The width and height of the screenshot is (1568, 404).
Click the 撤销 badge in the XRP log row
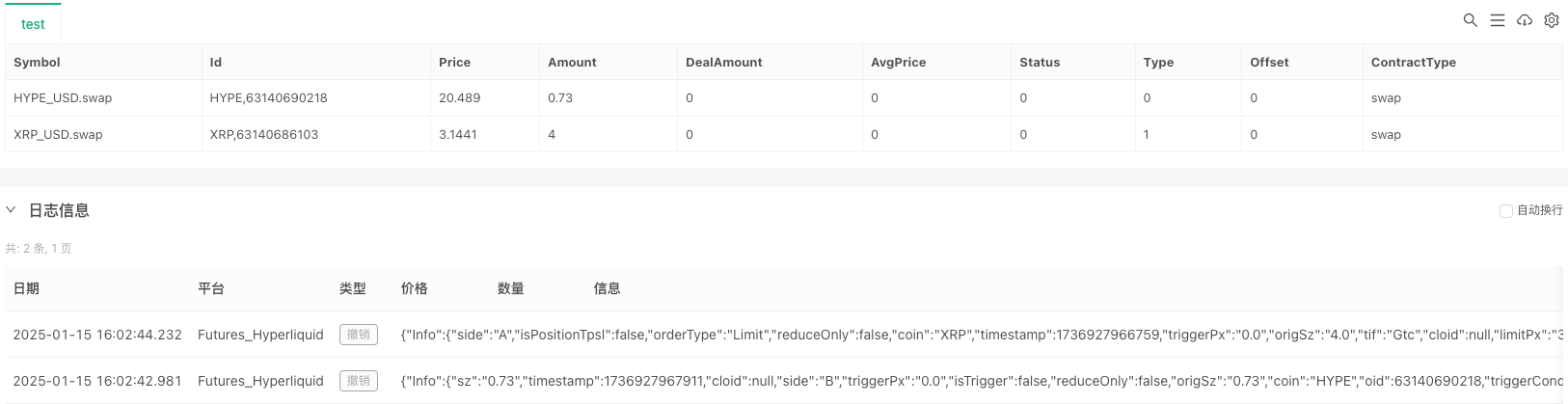(x=358, y=335)
